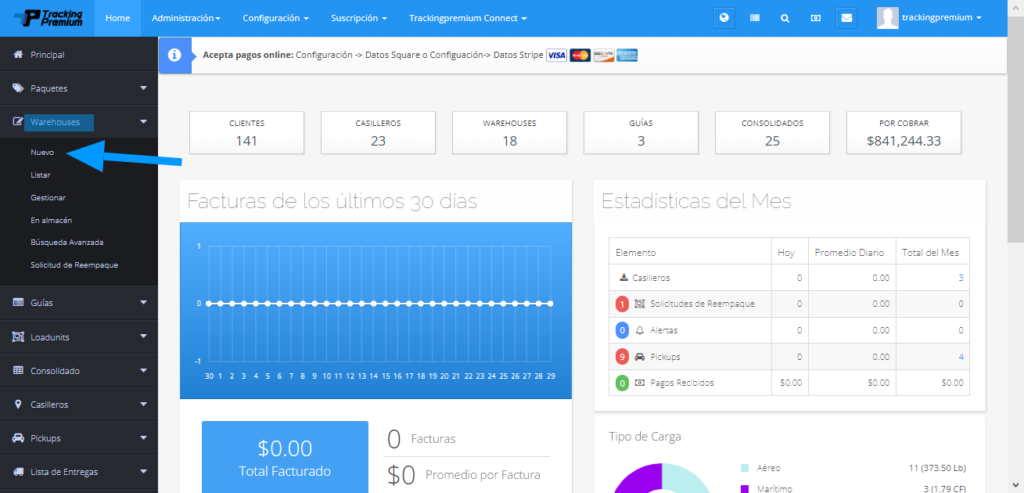The width and height of the screenshot is (1024, 493).
Task: Open the Guías 3 stat card
Action: tap(641, 133)
